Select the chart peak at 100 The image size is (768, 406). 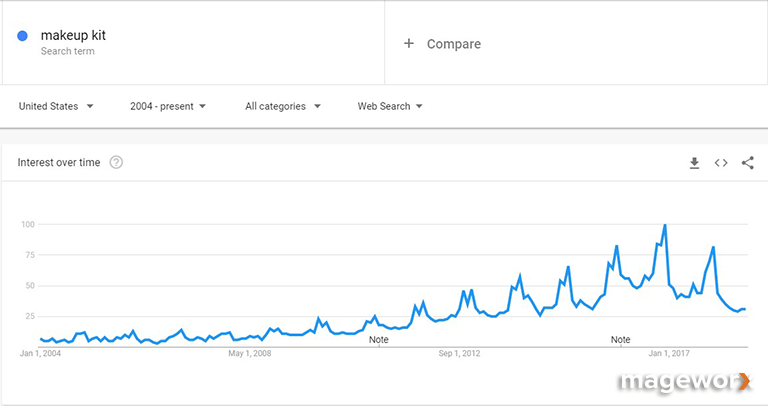point(665,225)
